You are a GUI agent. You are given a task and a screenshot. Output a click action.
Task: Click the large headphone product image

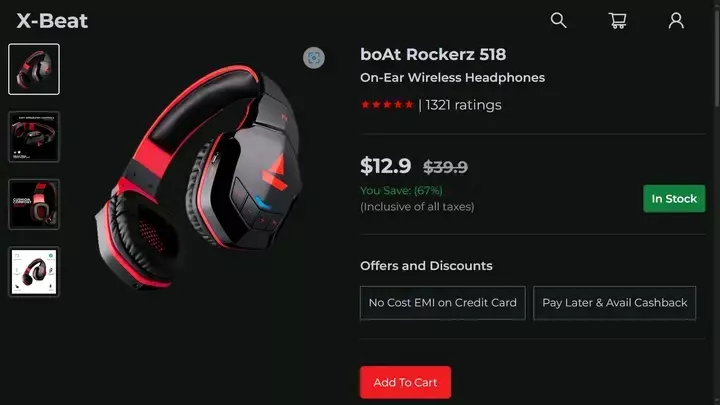[198, 177]
